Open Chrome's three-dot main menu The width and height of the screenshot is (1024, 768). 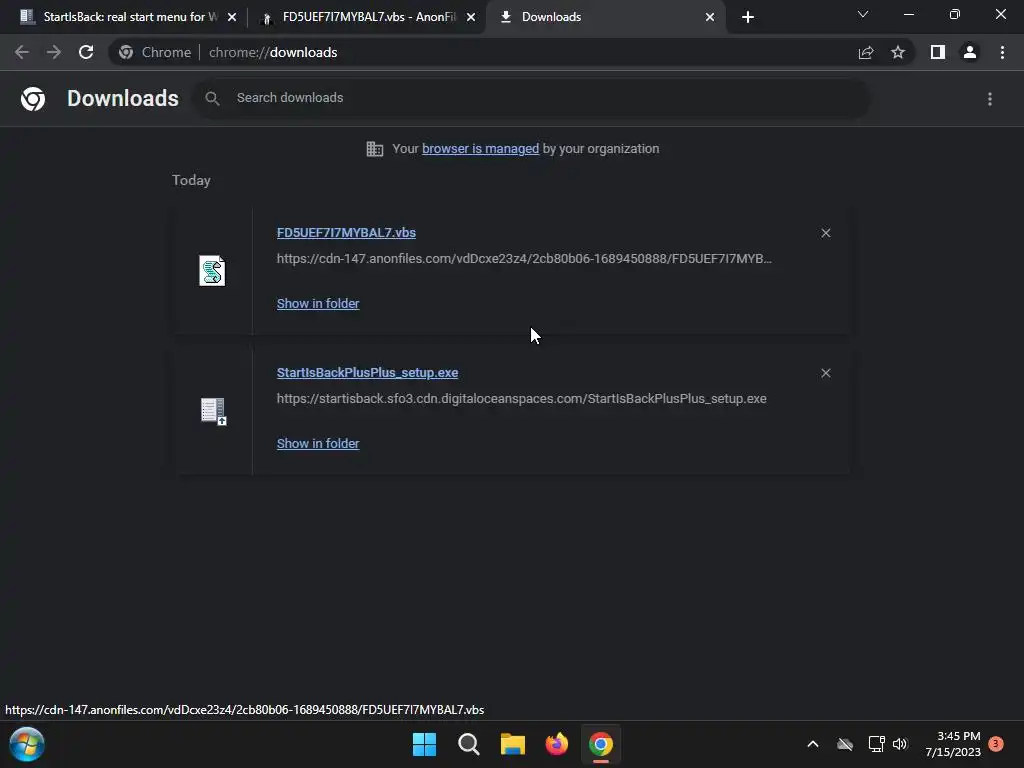(x=1002, y=52)
